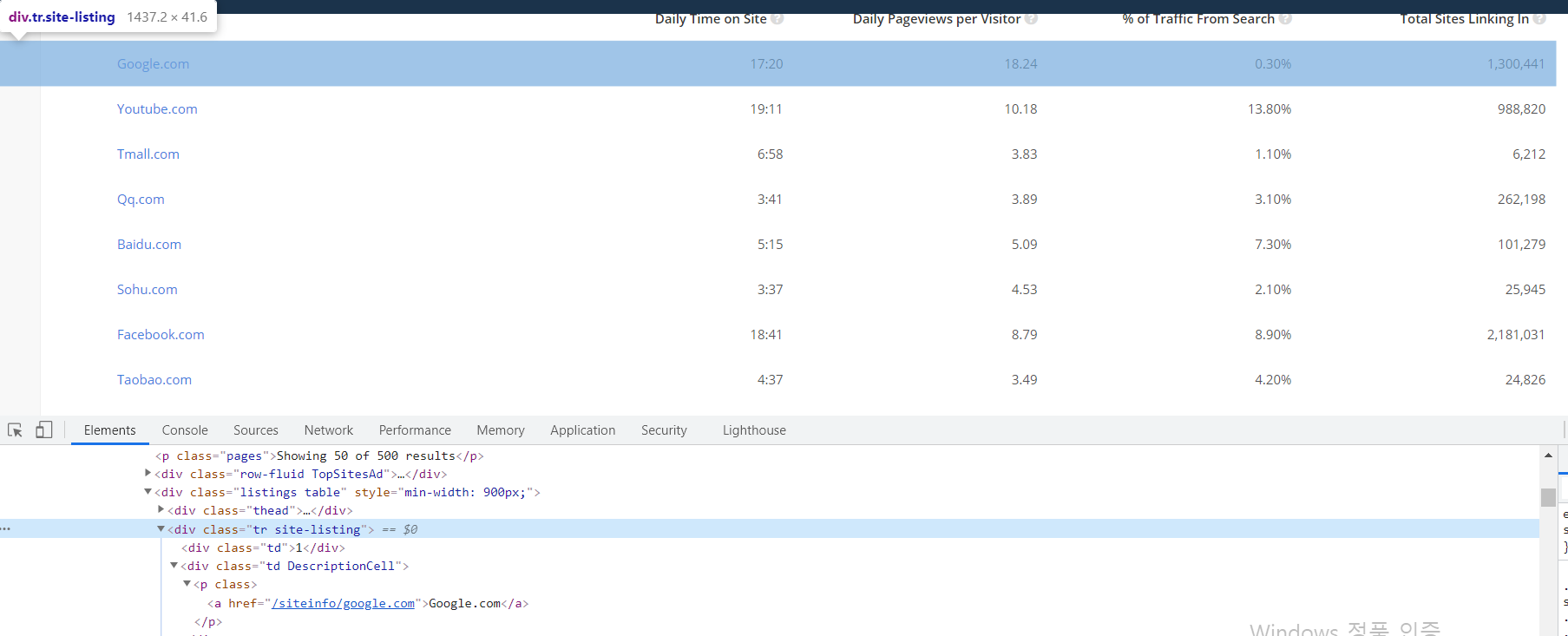Open the Baidu.com site link

click(149, 245)
